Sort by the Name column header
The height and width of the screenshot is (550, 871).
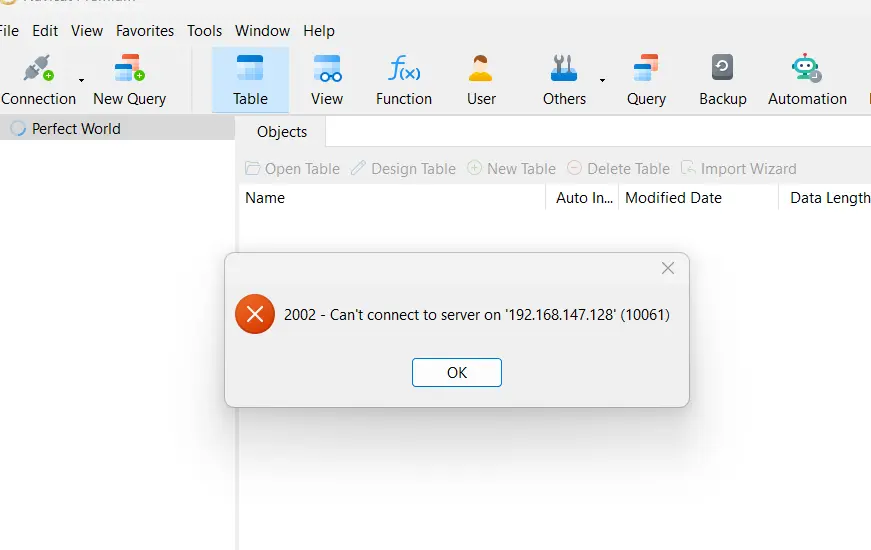[x=392, y=198]
